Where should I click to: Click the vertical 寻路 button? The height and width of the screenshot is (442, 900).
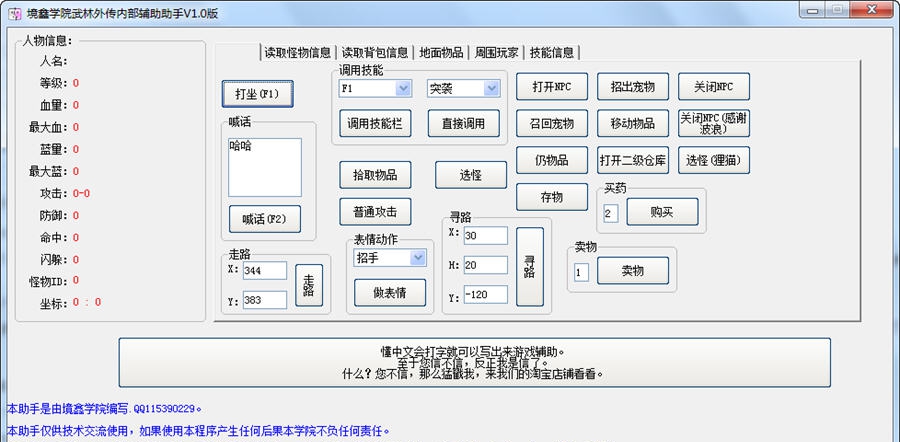pos(529,267)
